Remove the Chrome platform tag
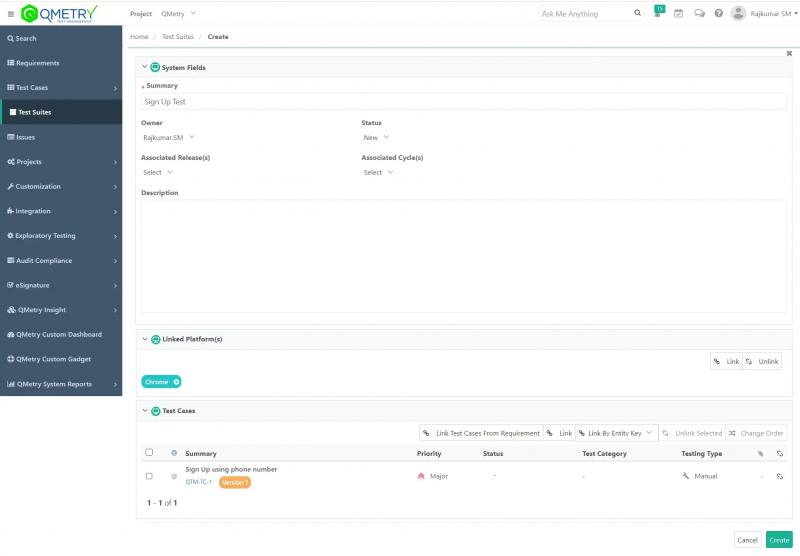This screenshot has height=556, width=800. pyautogui.click(x=176, y=382)
